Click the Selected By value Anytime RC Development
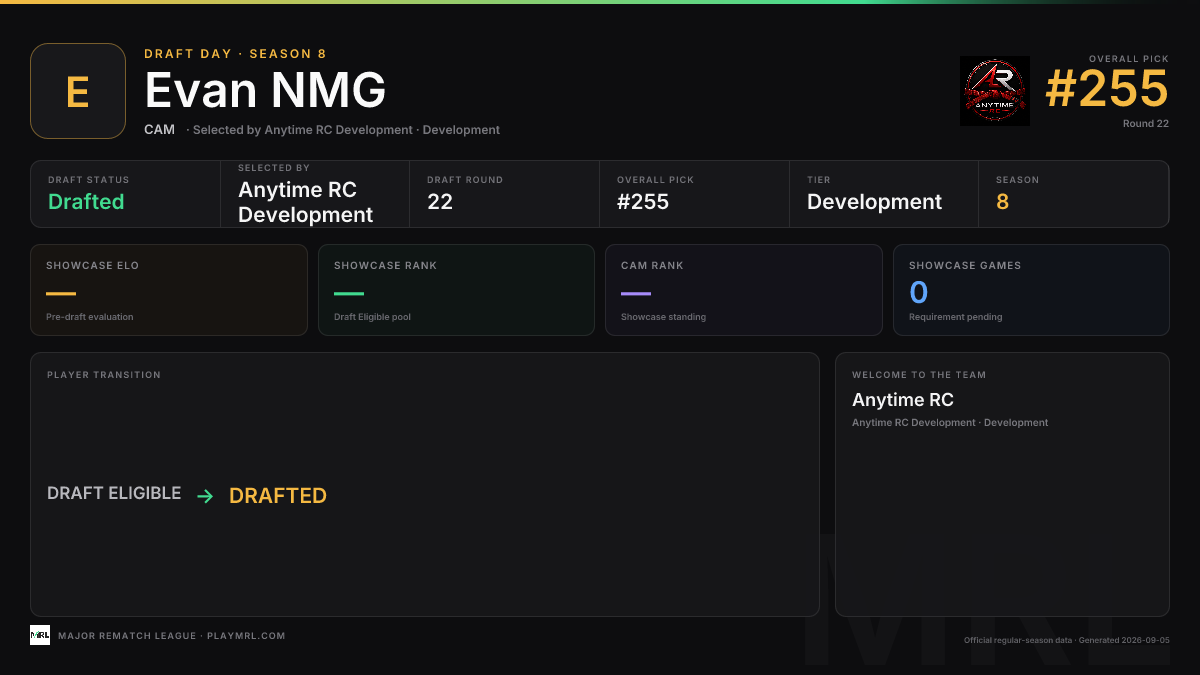The height and width of the screenshot is (675, 1200). pos(305,202)
